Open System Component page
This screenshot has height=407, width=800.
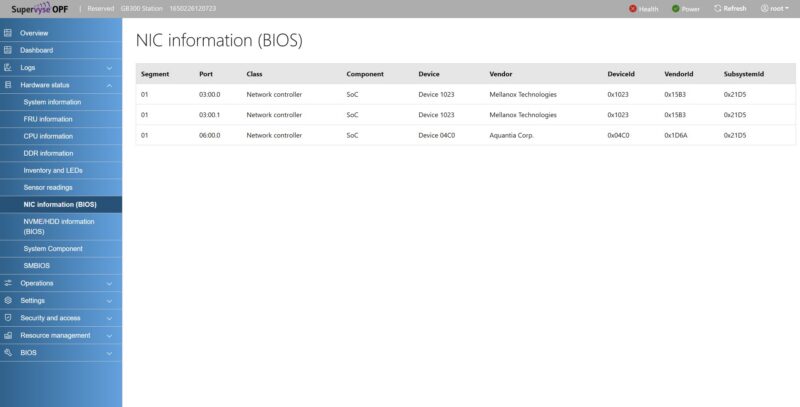coord(53,248)
